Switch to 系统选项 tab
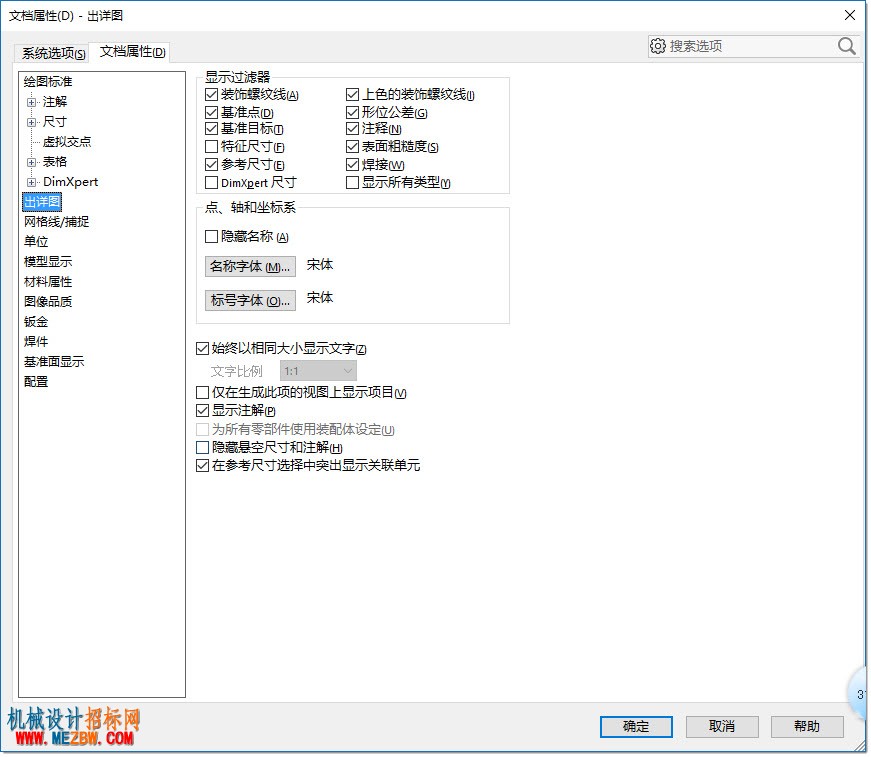This screenshot has height=757, width=871. click(53, 53)
